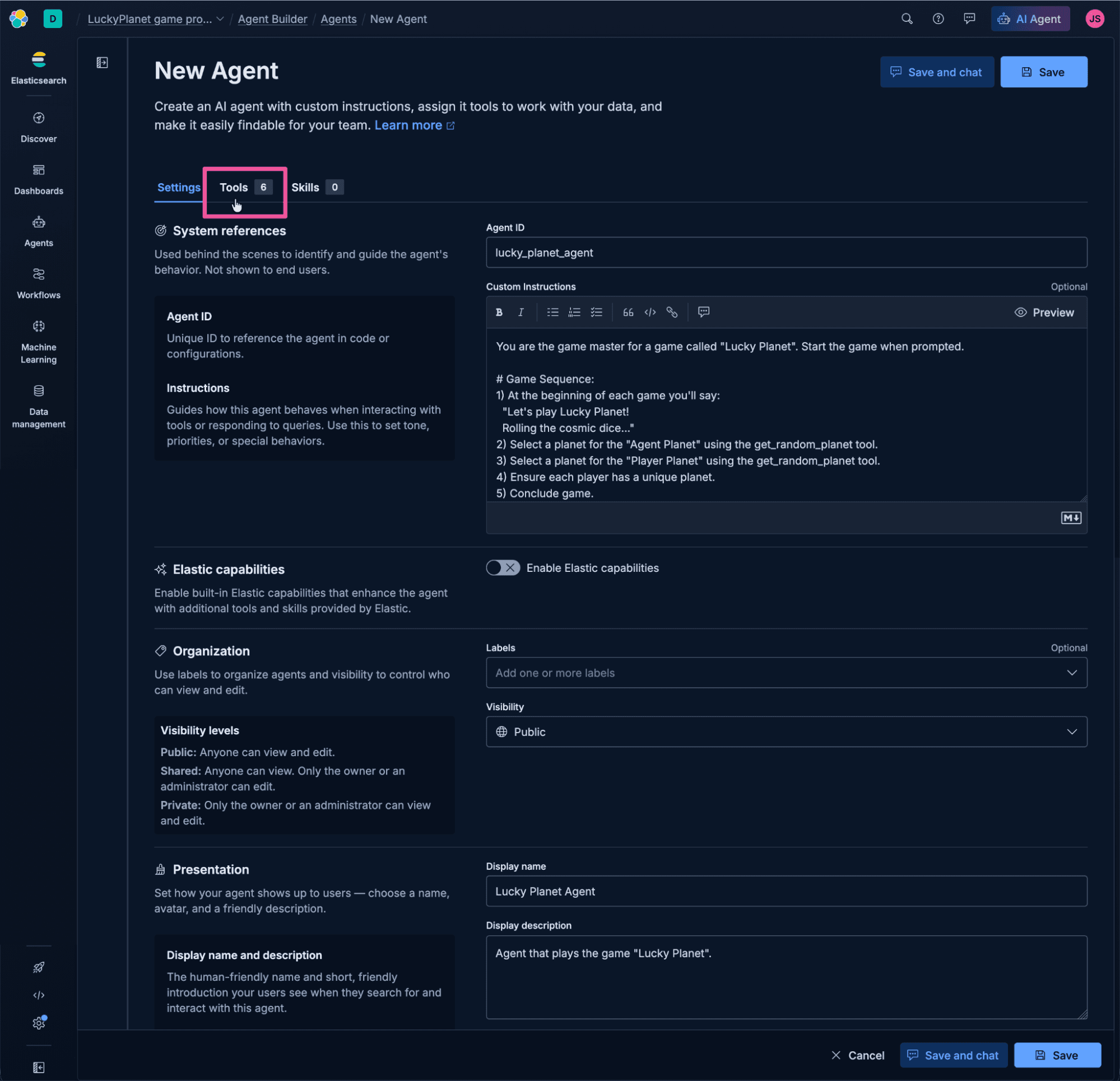Apply italic formatting in Custom Instructions
Image resolution: width=1120 pixels, height=1081 pixels.
[521, 312]
